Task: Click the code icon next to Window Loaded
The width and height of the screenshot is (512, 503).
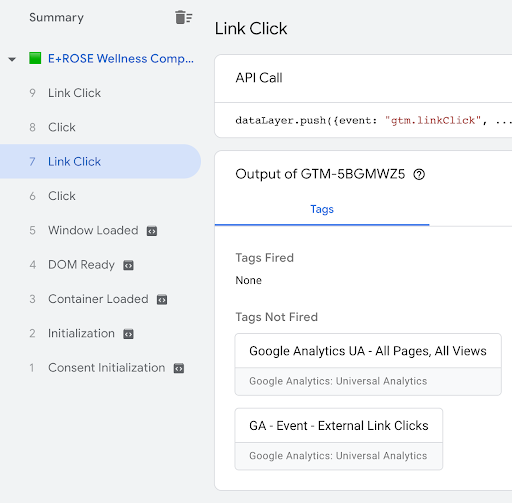Action: pos(152,231)
